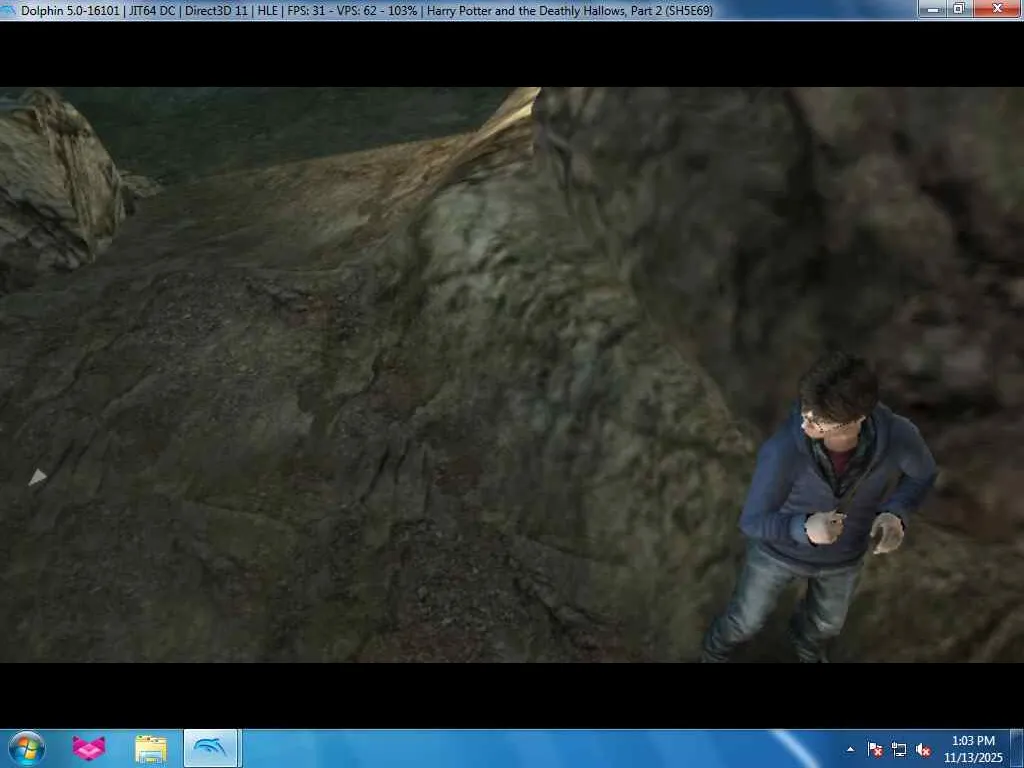The width and height of the screenshot is (1024, 768).
Task: Click the muted volume speaker icon
Action: (x=923, y=749)
